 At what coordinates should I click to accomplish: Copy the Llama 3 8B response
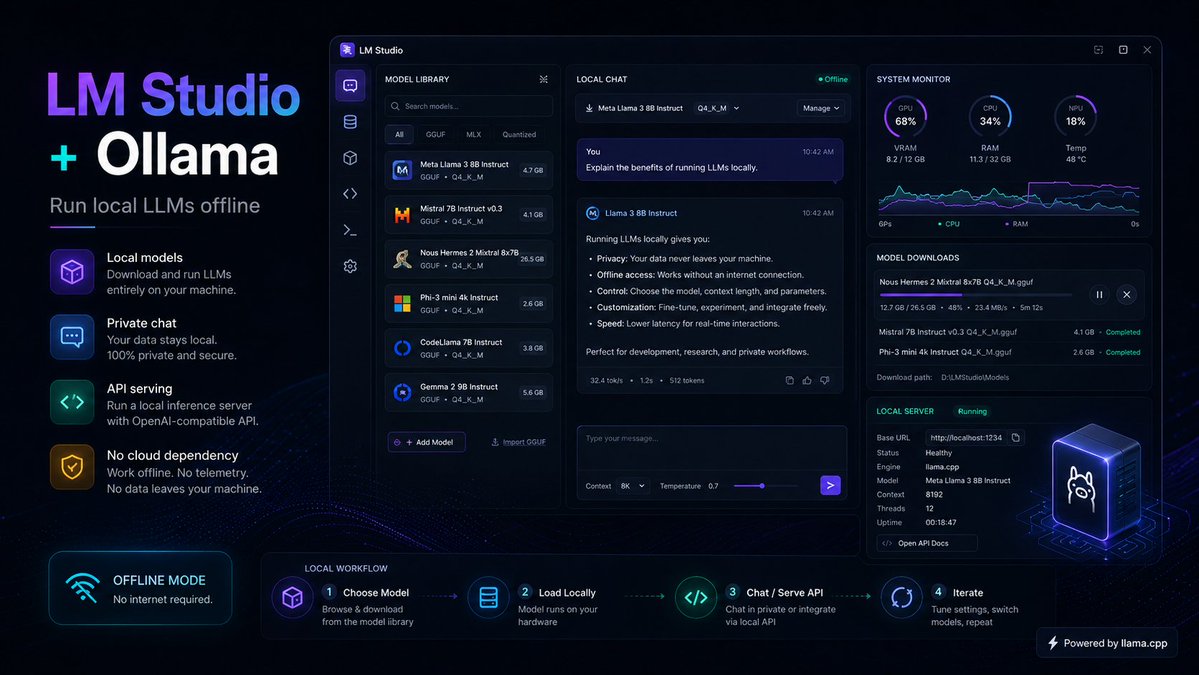789,381
